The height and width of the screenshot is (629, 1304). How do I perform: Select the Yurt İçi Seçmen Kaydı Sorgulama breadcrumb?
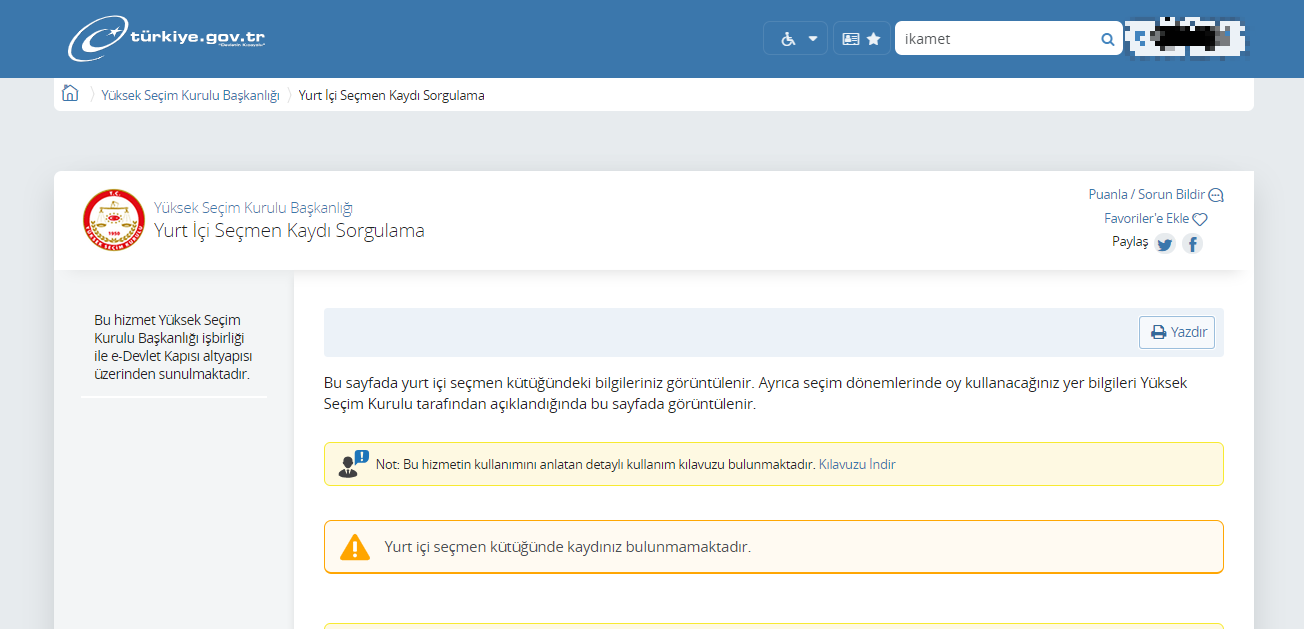click(x=391, y=95)
